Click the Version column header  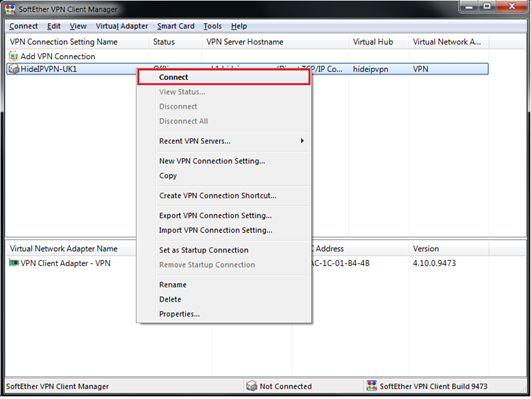[x=448, y=249]
